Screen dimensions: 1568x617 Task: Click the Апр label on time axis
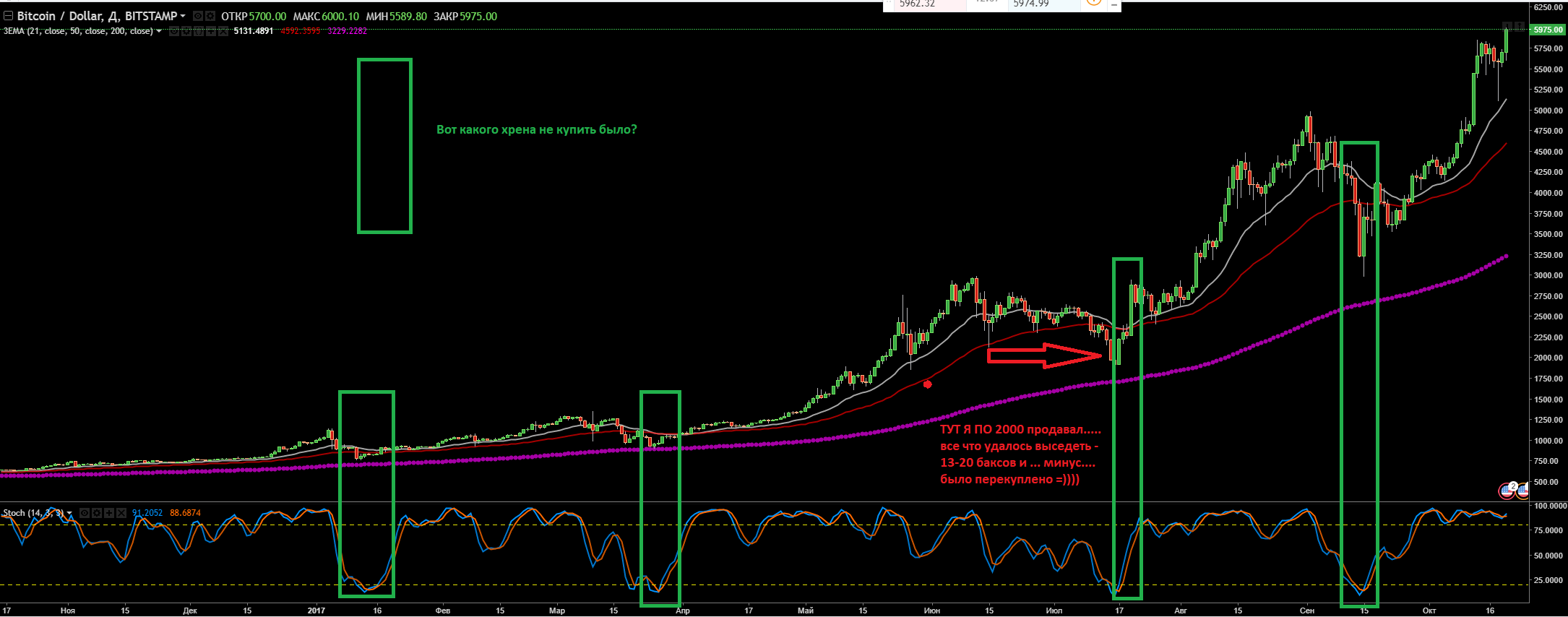[x=683, y=610]
